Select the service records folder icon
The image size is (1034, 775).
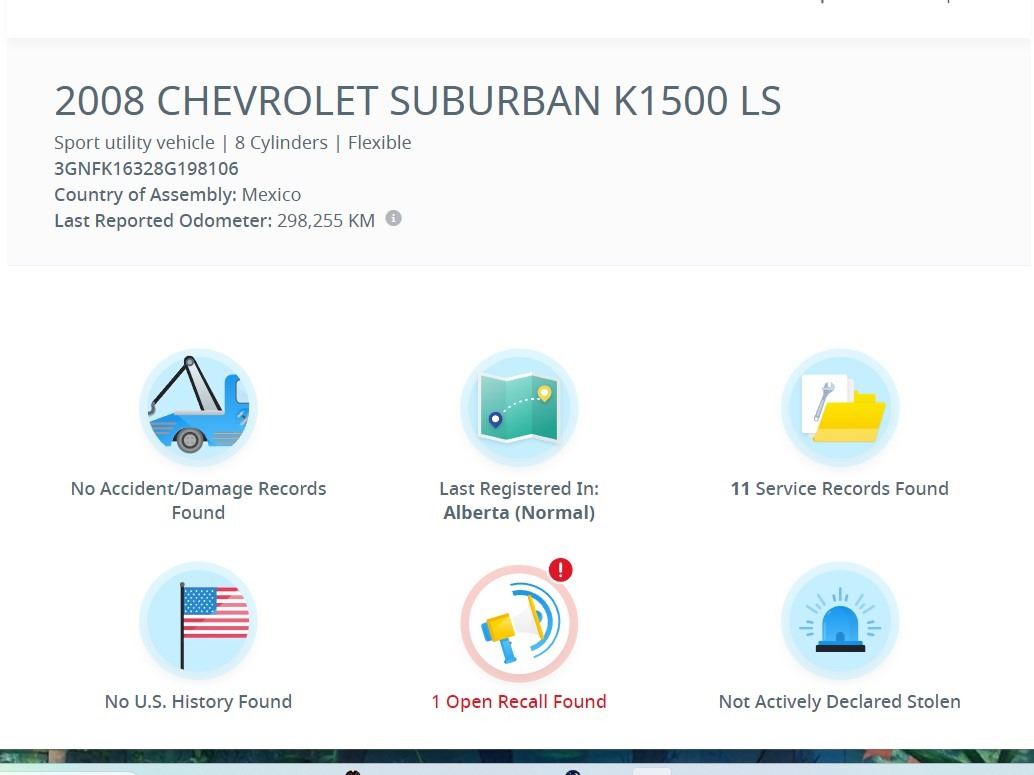(839, 407)
